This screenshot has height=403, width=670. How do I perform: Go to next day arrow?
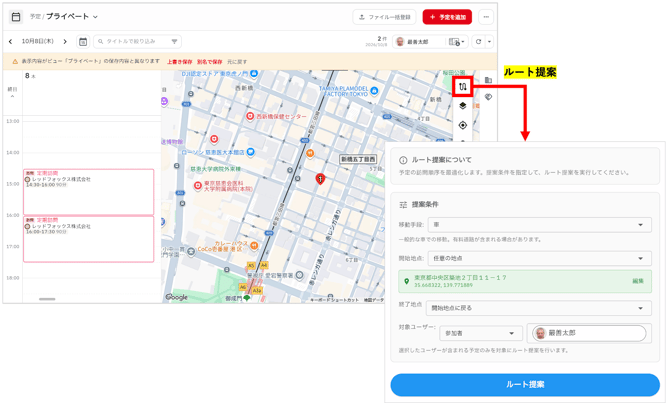(65, 41)
